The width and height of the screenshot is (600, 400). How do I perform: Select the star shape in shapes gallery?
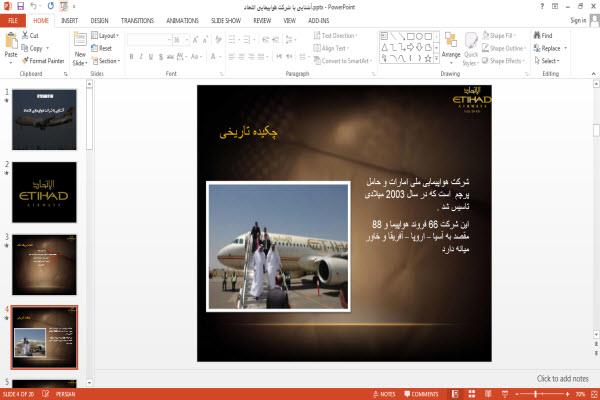428,59
